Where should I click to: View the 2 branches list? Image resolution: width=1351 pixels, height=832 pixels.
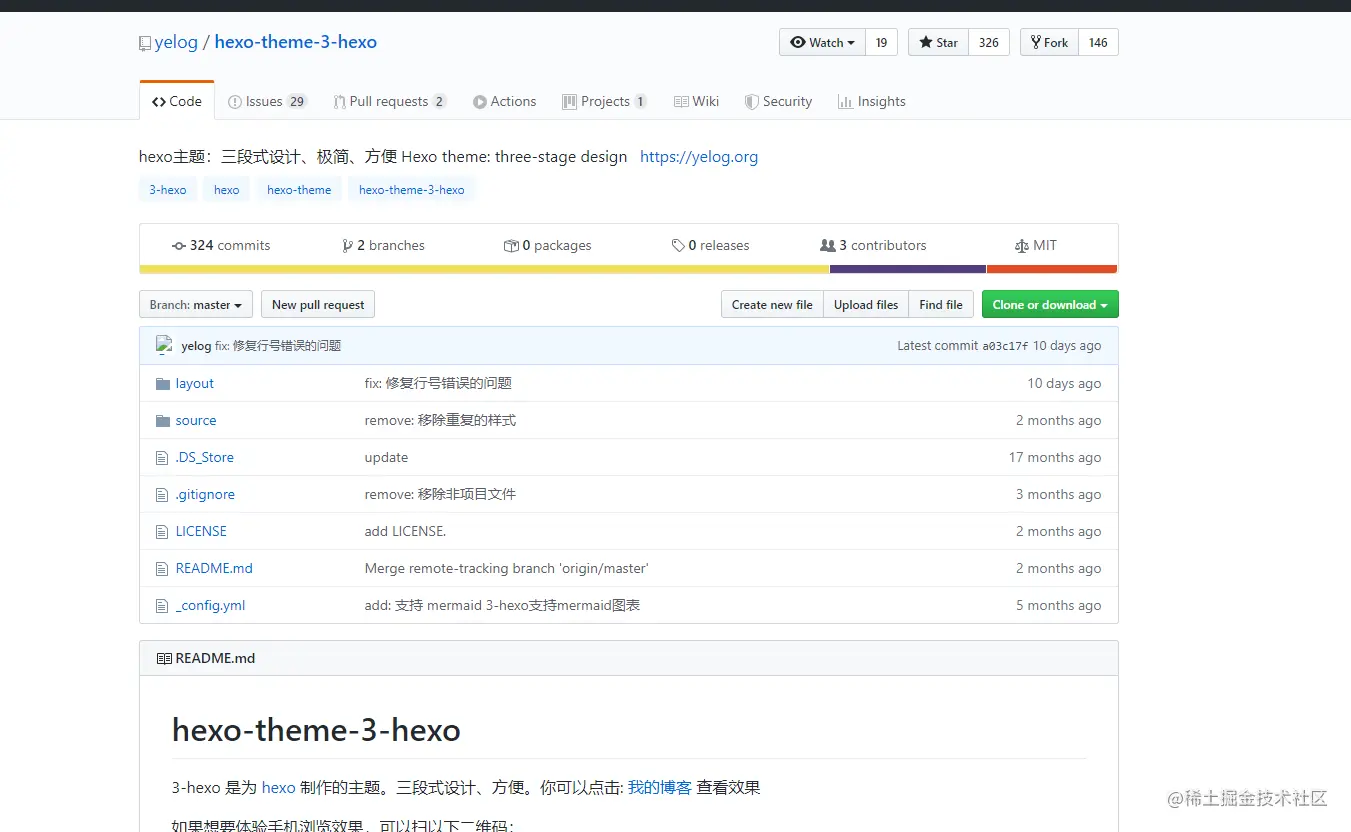383,246
